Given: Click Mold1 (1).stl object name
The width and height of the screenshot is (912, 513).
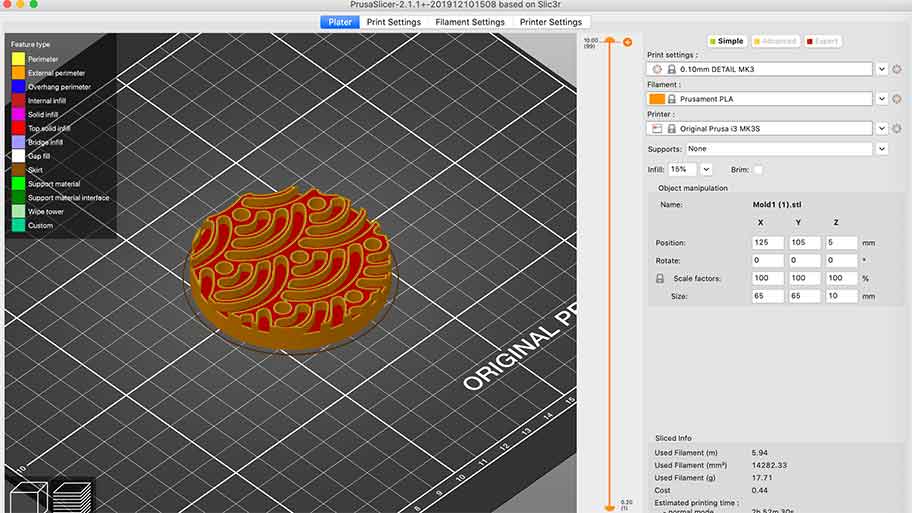Looking at the screenshot, I should point(776,205).
